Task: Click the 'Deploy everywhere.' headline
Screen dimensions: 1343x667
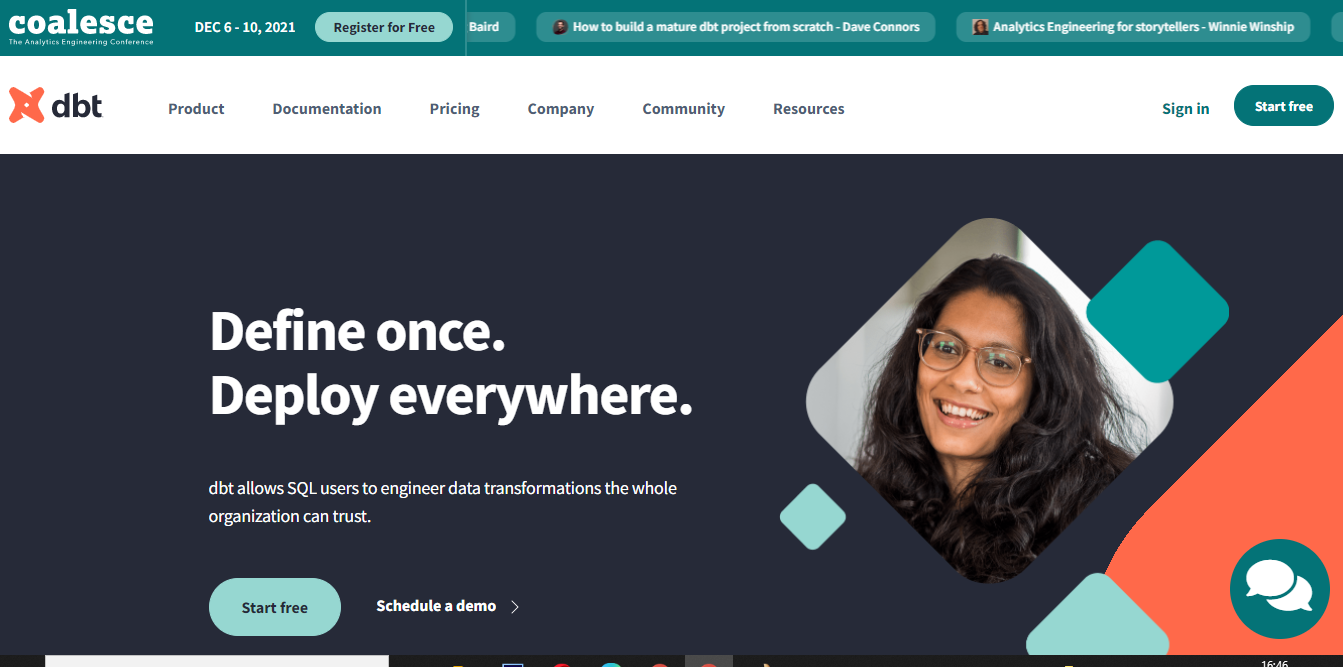Action: point(451,395)
